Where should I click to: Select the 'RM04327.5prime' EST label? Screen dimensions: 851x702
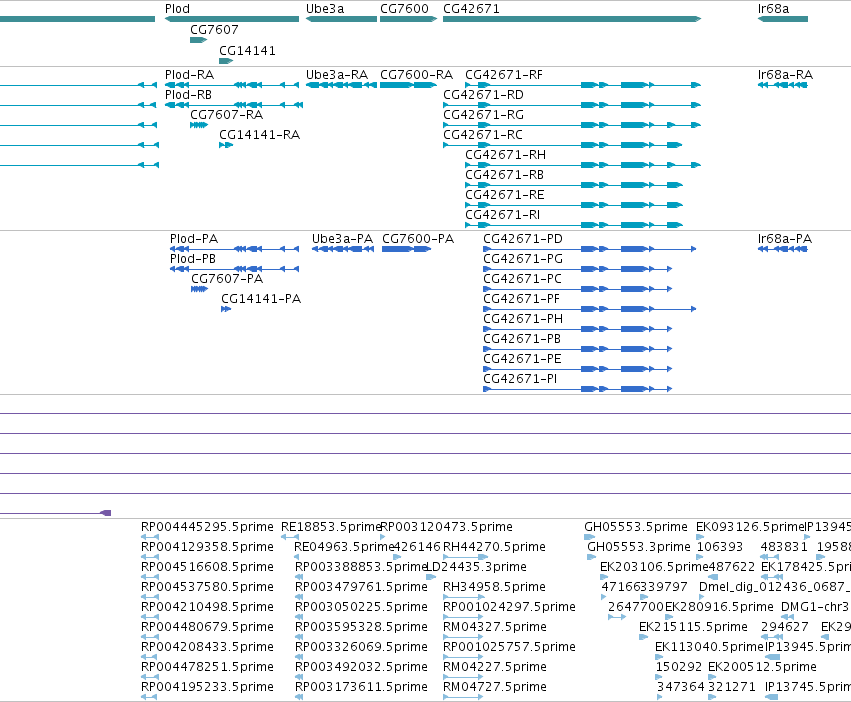(494, 627)
